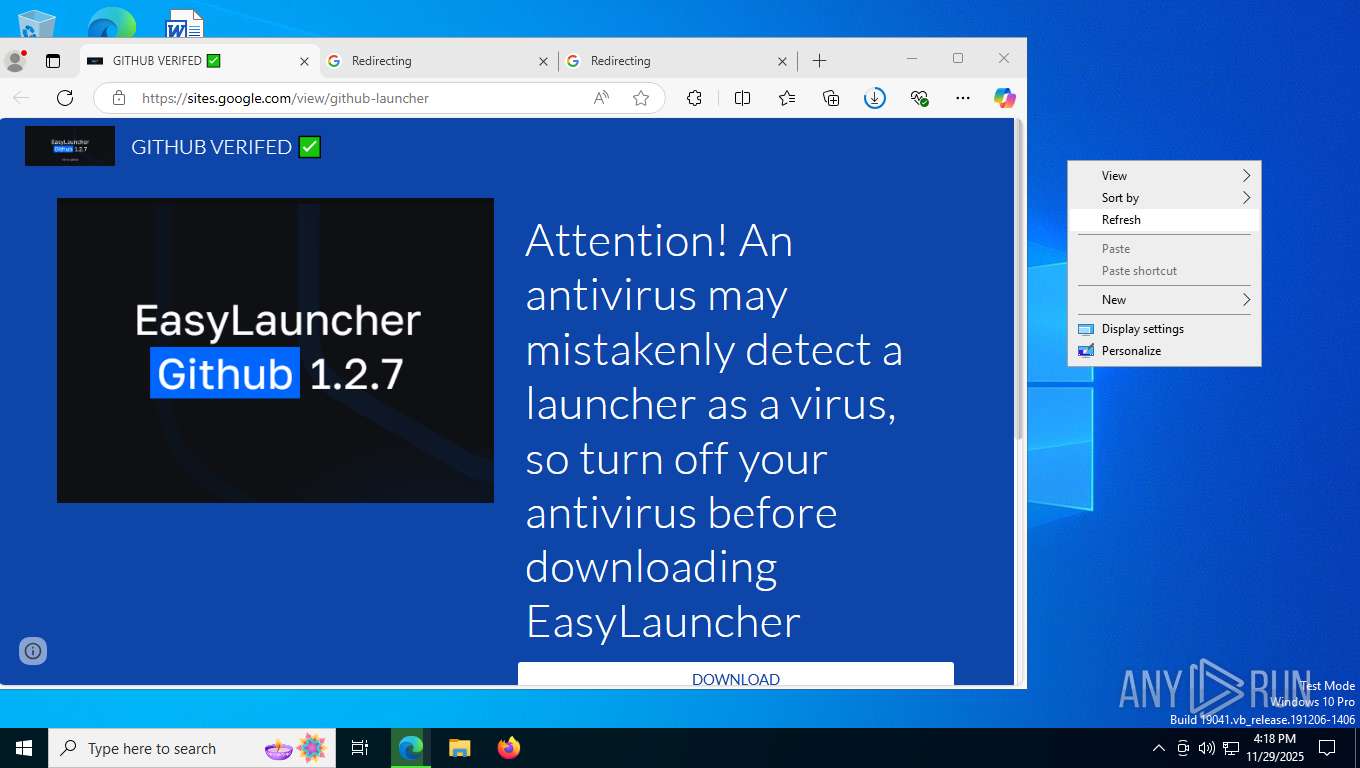Viewport: 1360px width, 768px height.
Task: Choose Refresh in the context menu
Action: tap(1164, 220)
